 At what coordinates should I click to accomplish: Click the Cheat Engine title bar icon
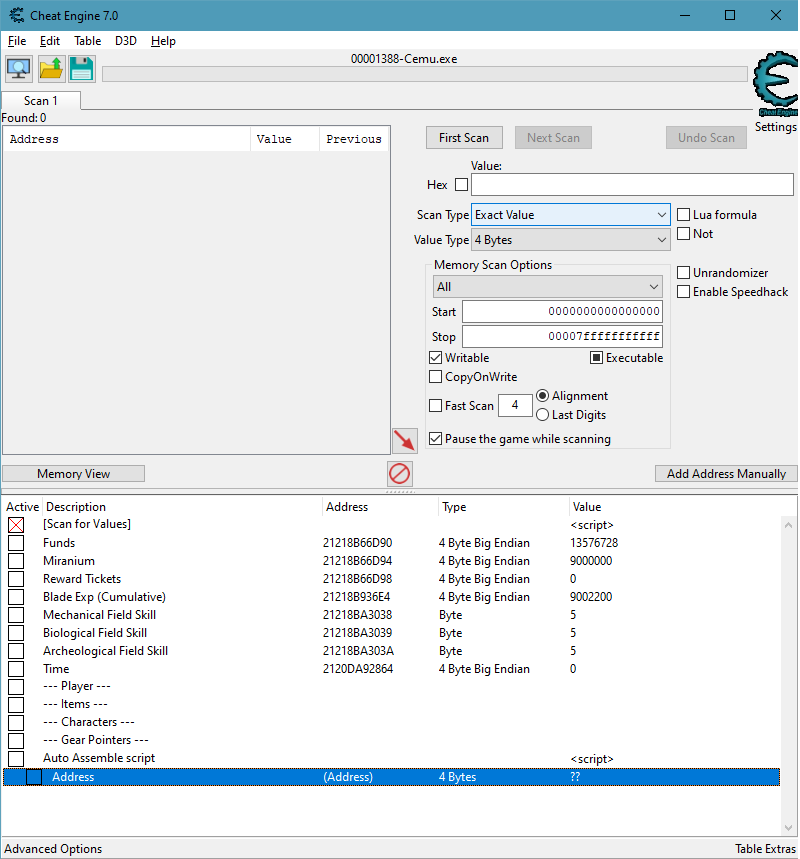click(x=12, y=15)
